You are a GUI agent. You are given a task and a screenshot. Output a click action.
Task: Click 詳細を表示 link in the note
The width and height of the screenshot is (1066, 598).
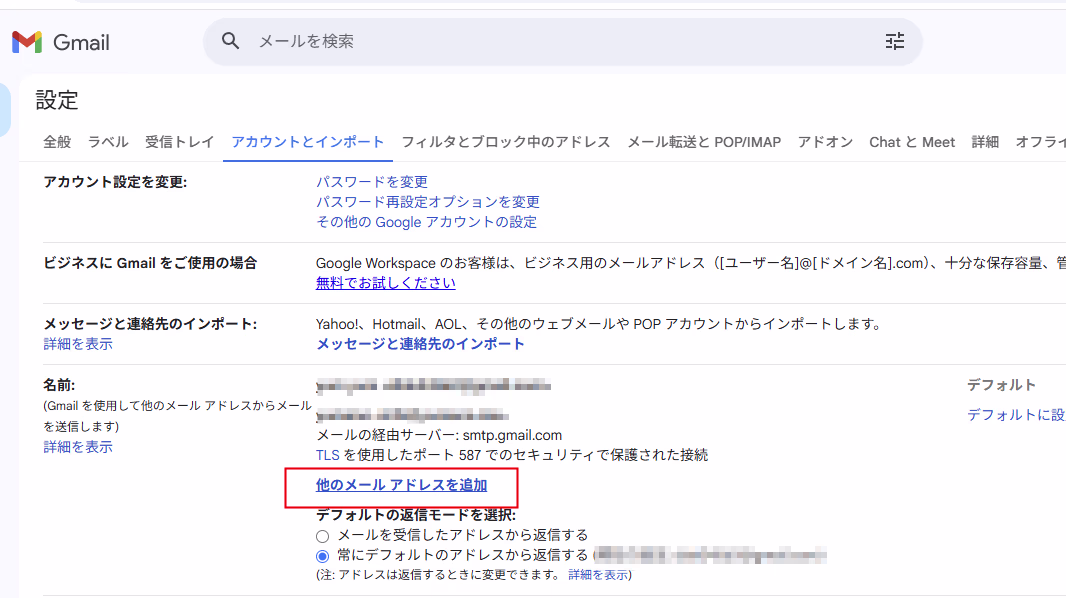tap(598, 575)
